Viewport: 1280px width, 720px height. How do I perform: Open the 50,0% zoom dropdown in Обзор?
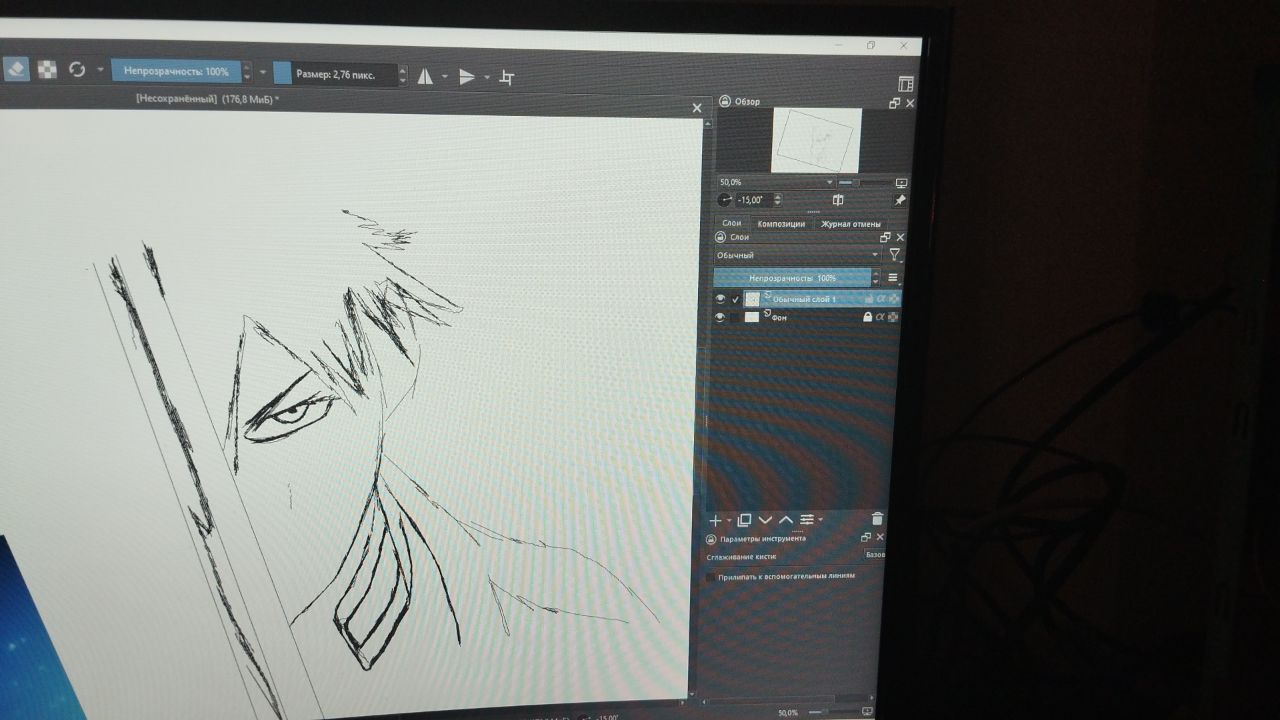(x=775, y=182)
